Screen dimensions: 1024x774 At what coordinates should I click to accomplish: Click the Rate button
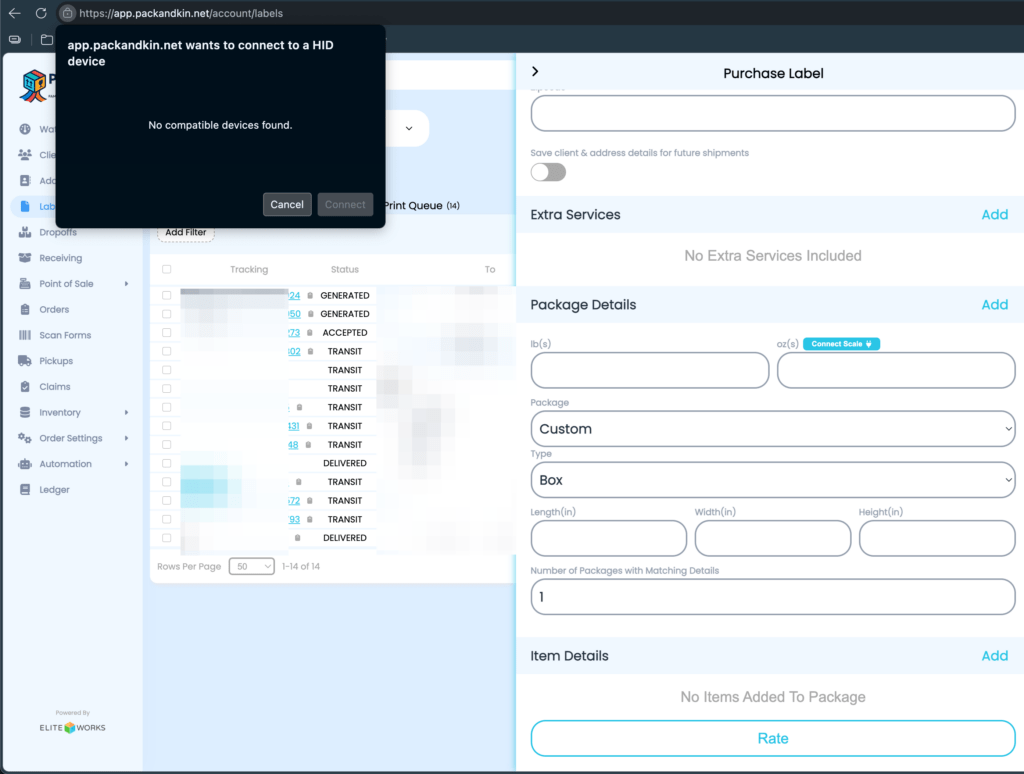click(x=772, y=738)
